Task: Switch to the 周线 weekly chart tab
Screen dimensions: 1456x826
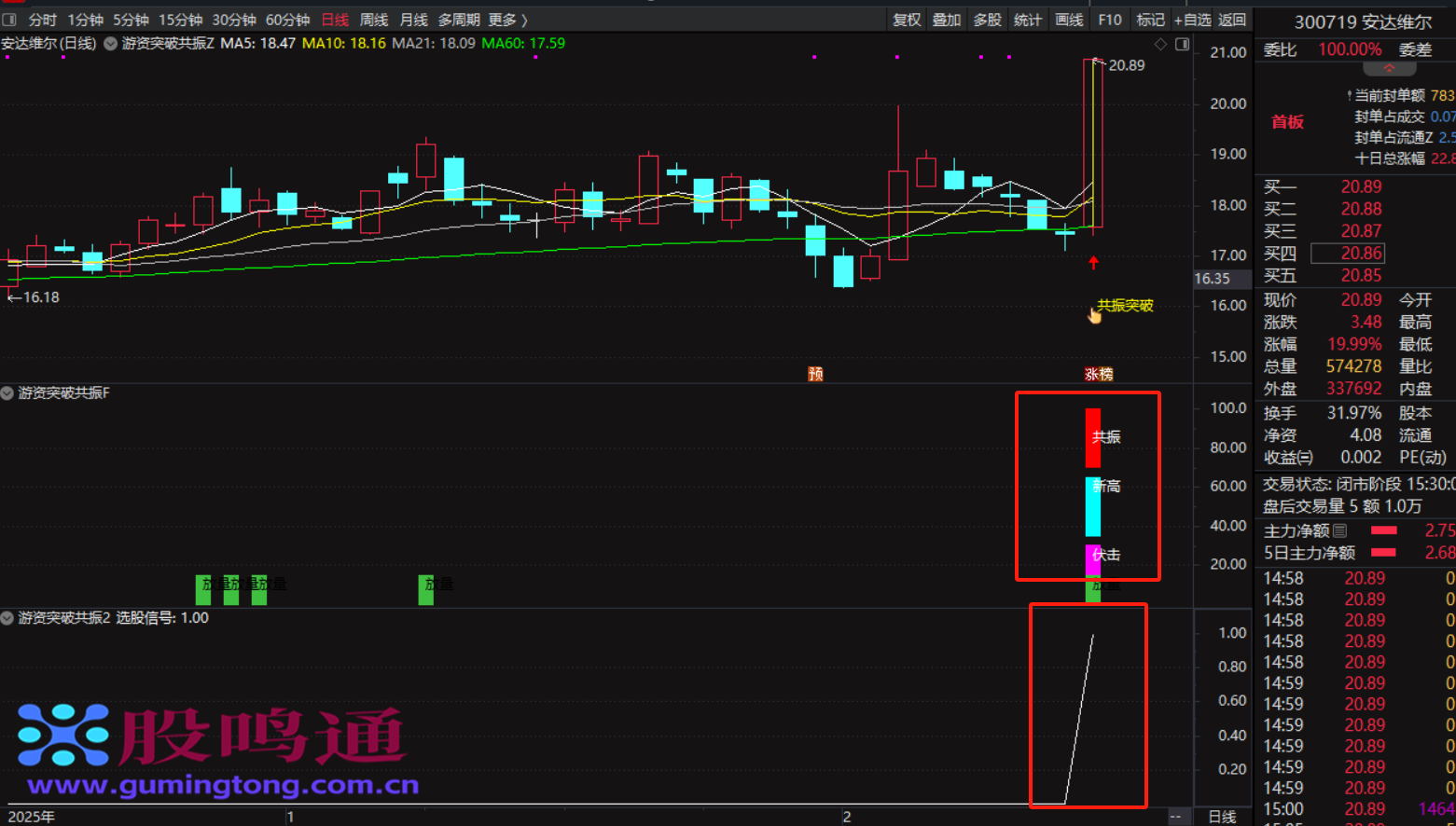Action: pos(373,20)
